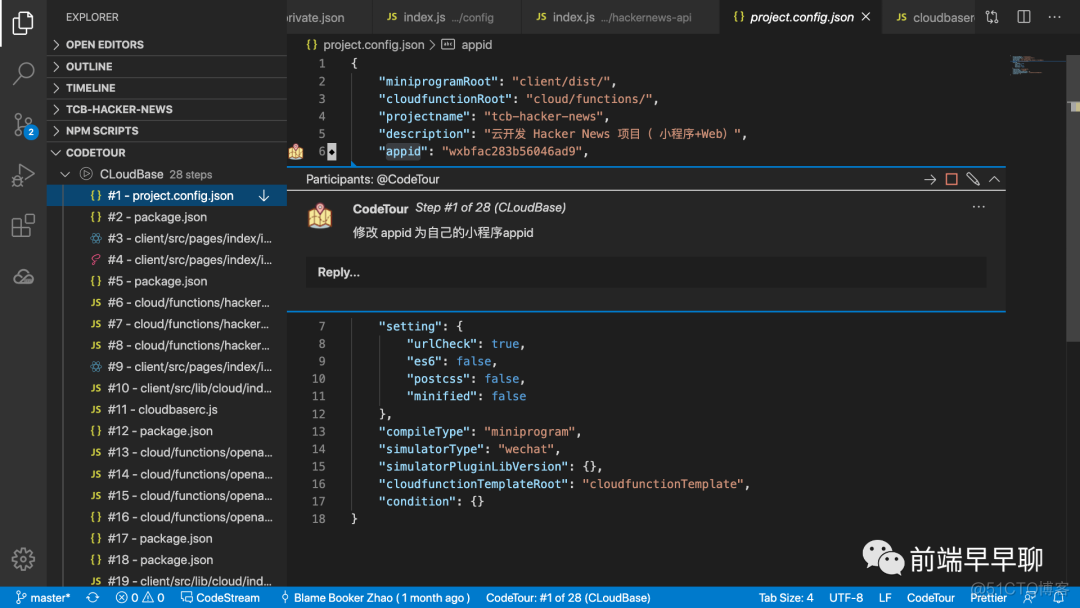
Task: Open the Manage settings gear
Action: tap(23, 559)
